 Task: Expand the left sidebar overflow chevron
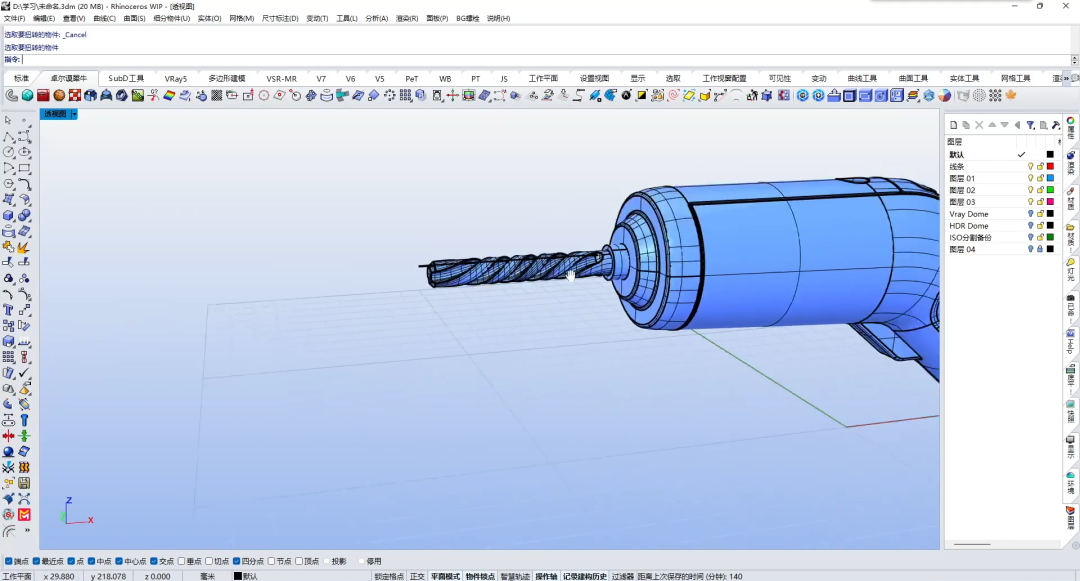tap(28, 530)
